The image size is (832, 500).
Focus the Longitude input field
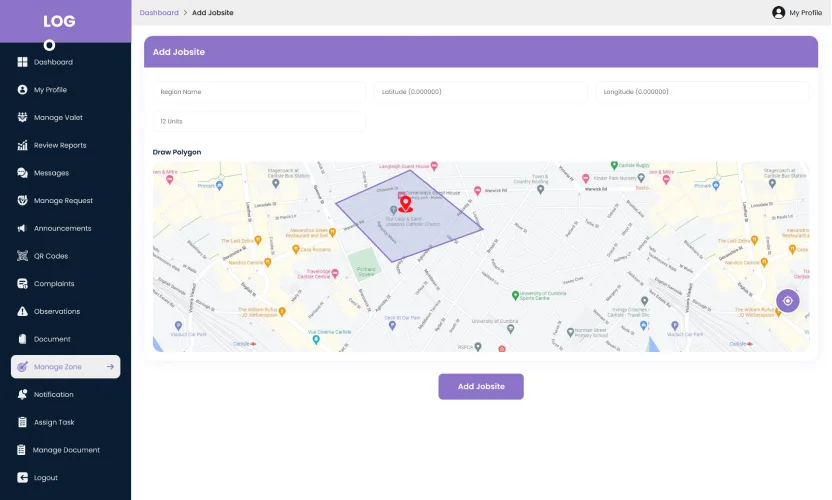point(702,92)
